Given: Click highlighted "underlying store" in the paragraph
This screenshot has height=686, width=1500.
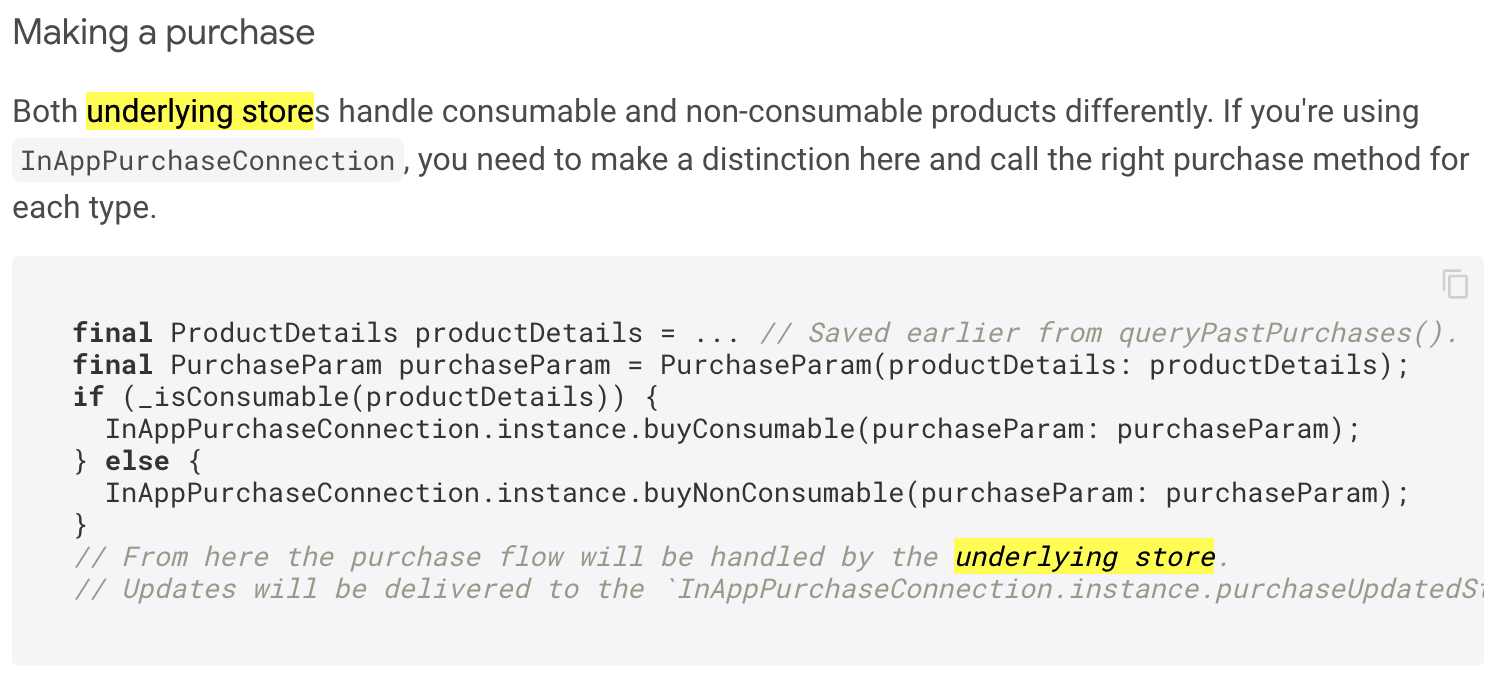Looking at the screenshot, I should pyautogui.click(x=200, y=111).
